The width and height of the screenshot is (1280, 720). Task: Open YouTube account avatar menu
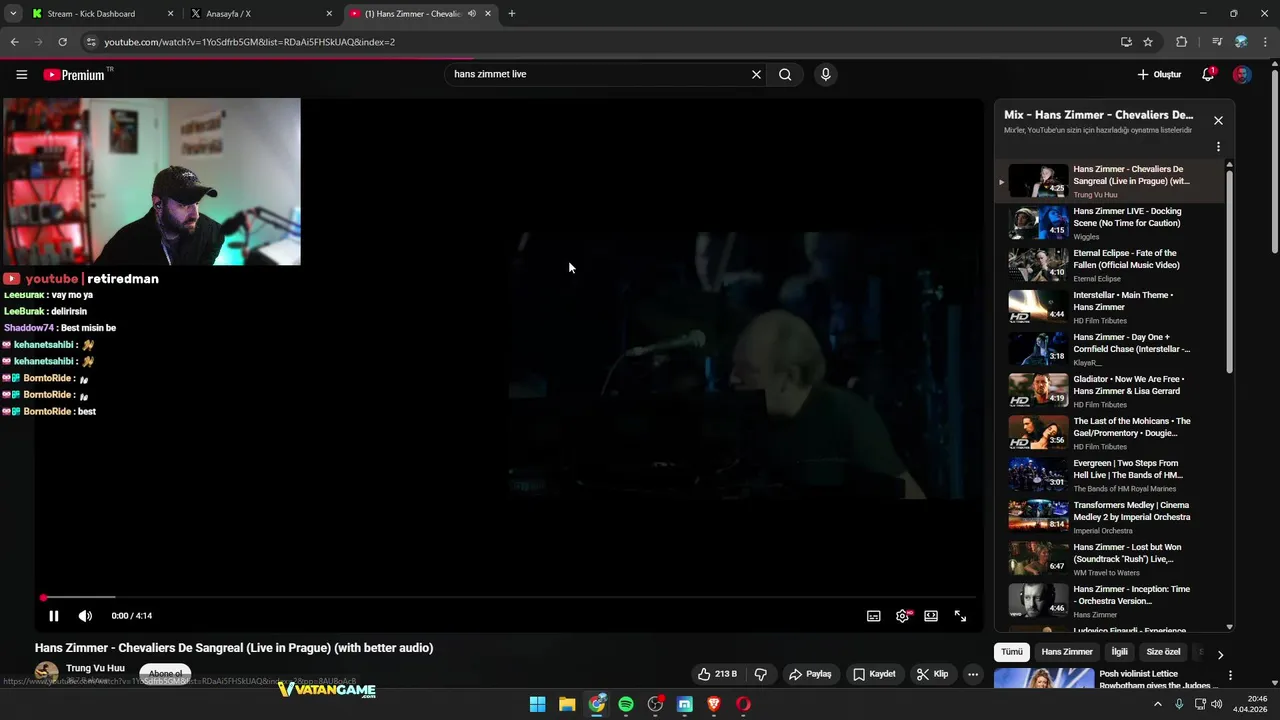point(1242,74)
